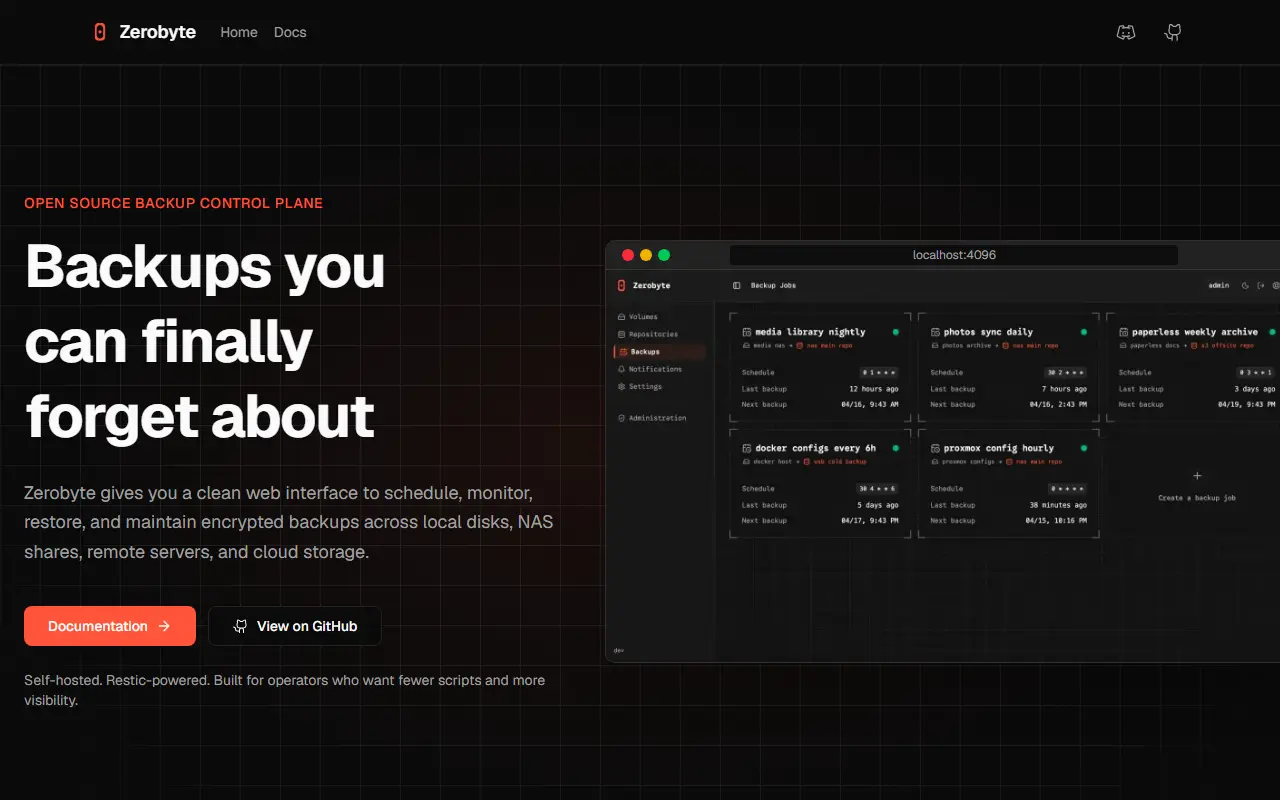1280x800 pixels.
Task: Select Notifications in the app sidebar
Action: pos(650,369)
